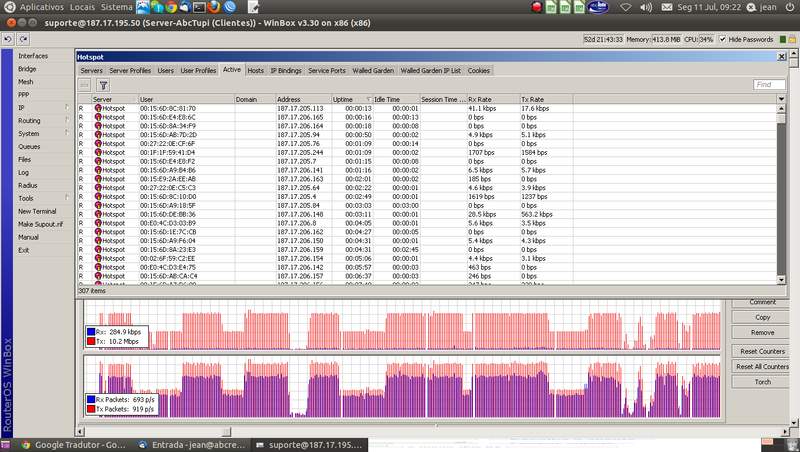Viewport: 800px width, 452px height.
Task: Switch to the Walled Garden IP List tab
Action: click(x=430, y=71)
